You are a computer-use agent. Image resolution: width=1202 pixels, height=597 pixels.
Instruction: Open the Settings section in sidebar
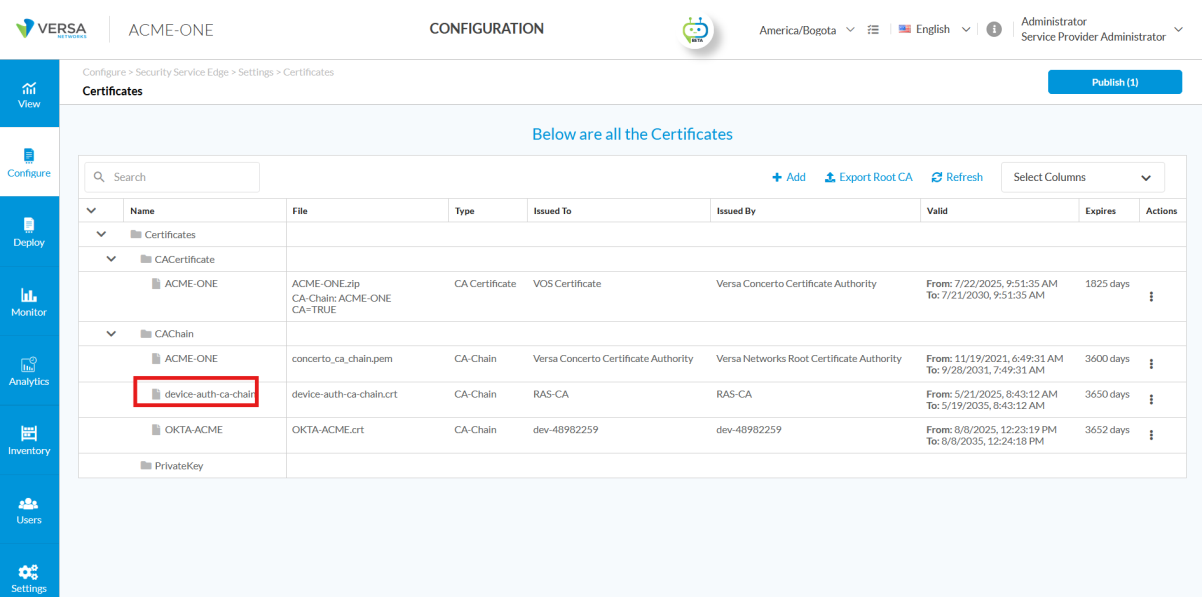(29, 578)
